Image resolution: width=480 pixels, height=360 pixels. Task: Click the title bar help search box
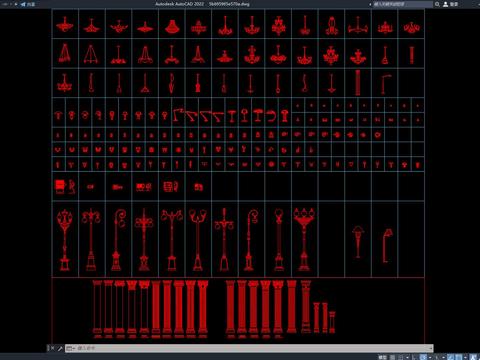[x=403, y=4]
